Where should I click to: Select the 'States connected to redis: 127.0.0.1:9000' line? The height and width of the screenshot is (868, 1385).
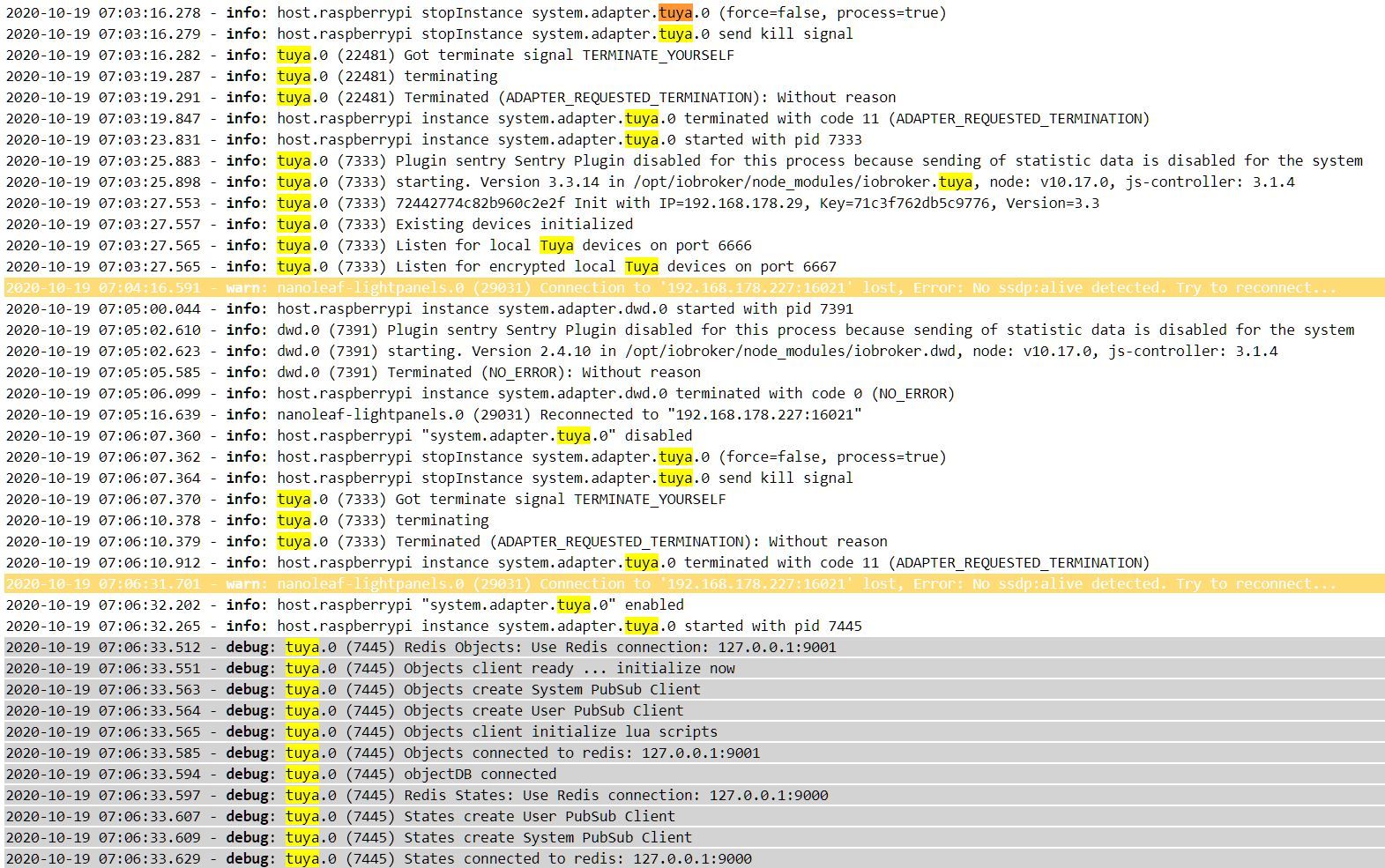pos(695,858)
